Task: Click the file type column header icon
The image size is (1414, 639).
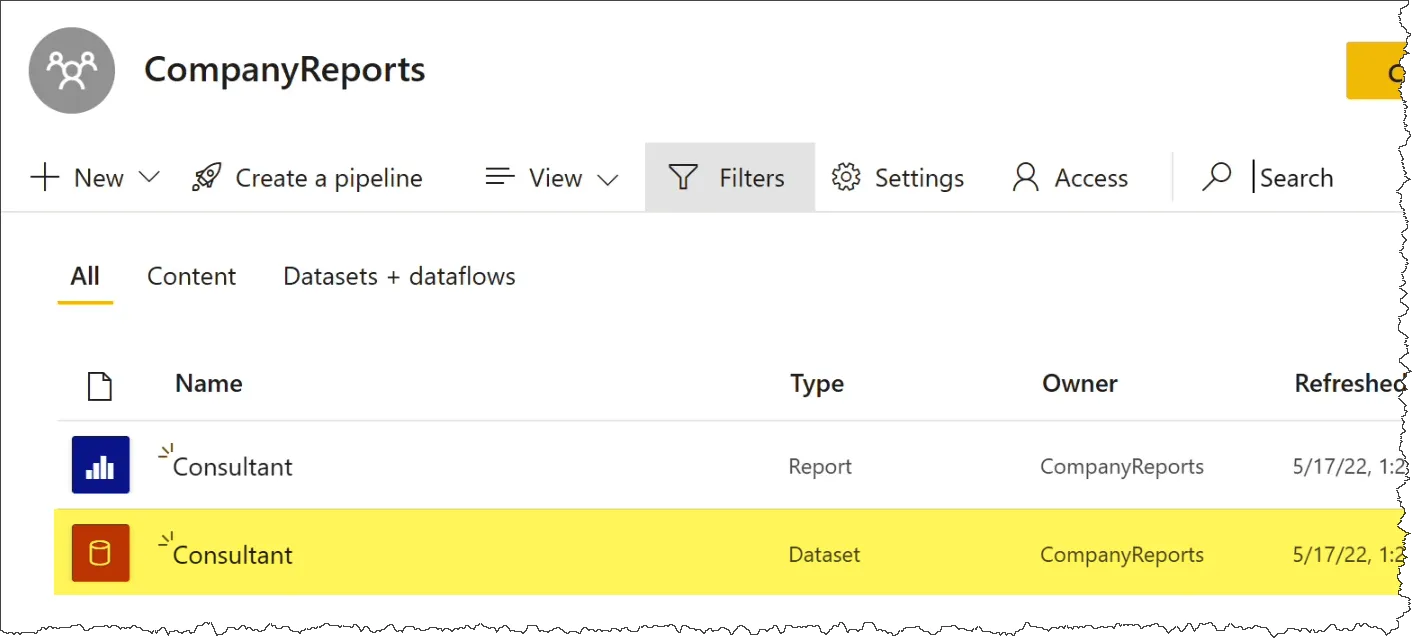Action: (x=100, y=385)
